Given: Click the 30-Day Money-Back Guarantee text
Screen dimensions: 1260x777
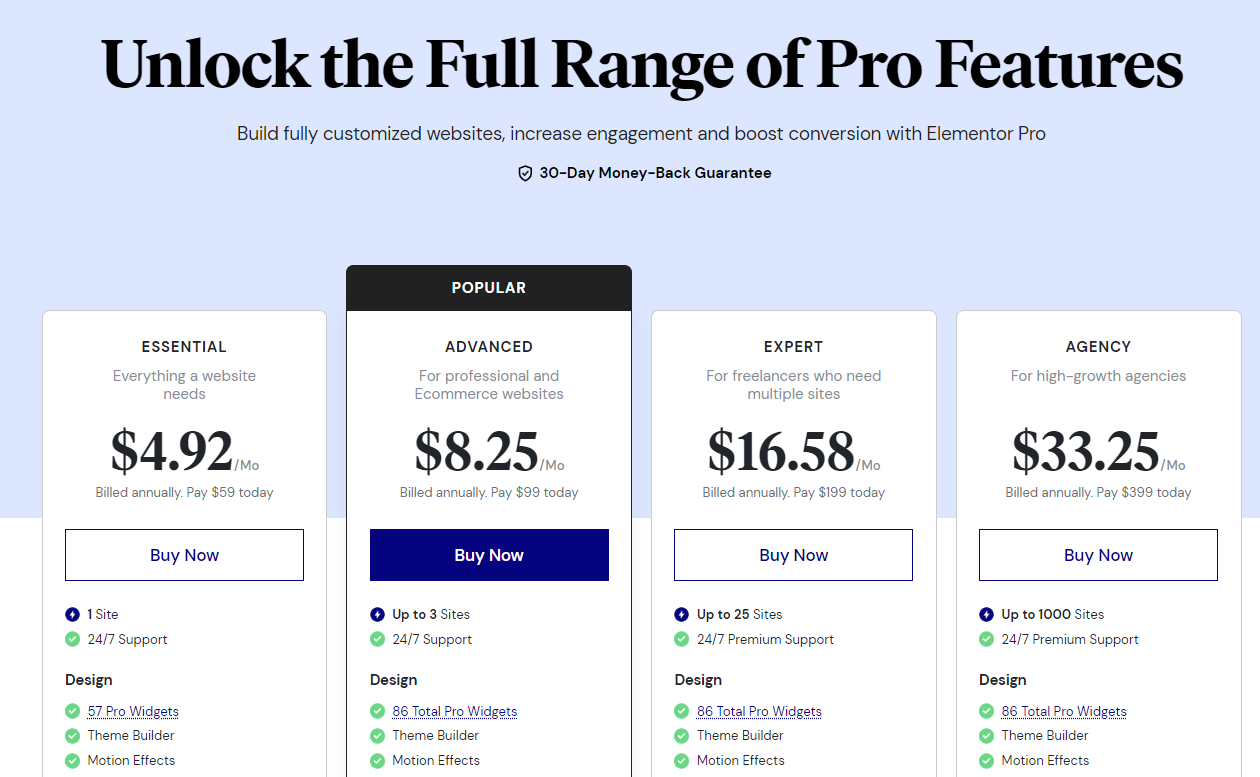Looking at the screenshot, I should point(655,173).
